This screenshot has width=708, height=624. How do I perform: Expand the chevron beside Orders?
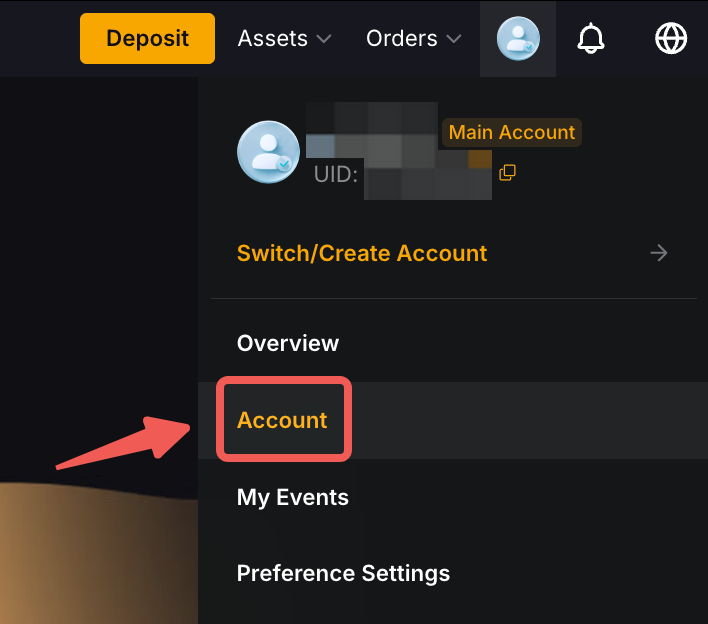coord(453,40)
